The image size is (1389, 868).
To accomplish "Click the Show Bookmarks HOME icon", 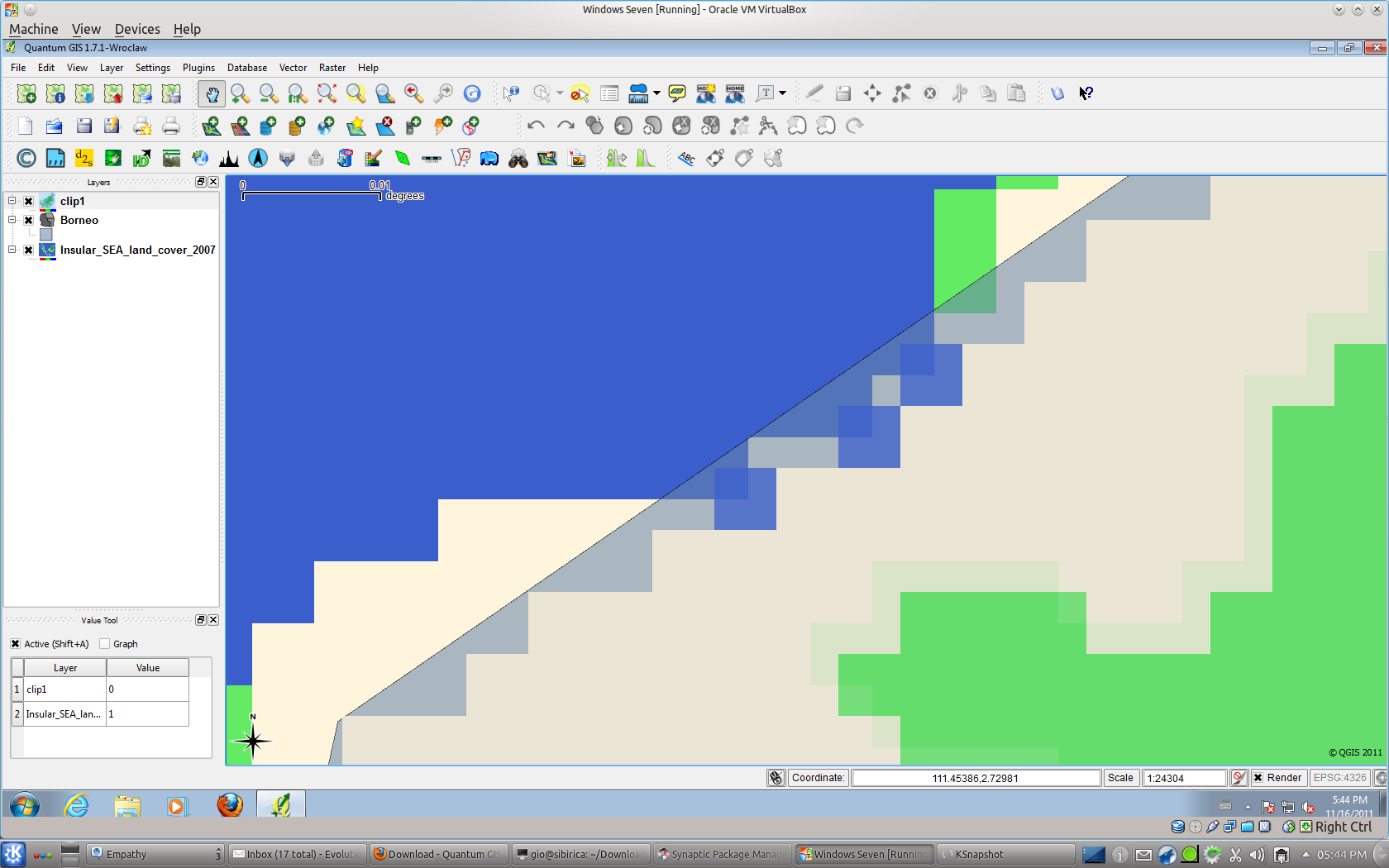I will (735, 93).
